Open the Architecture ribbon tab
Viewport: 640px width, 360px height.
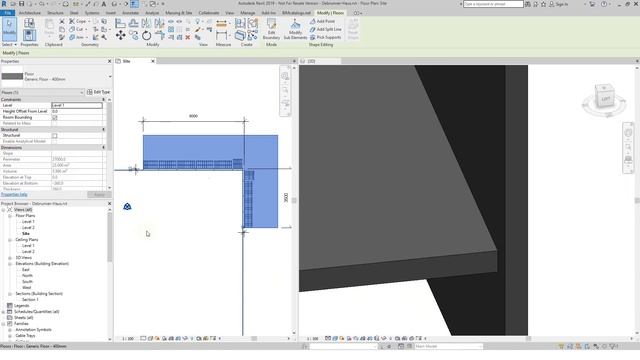tap(30, 13)
